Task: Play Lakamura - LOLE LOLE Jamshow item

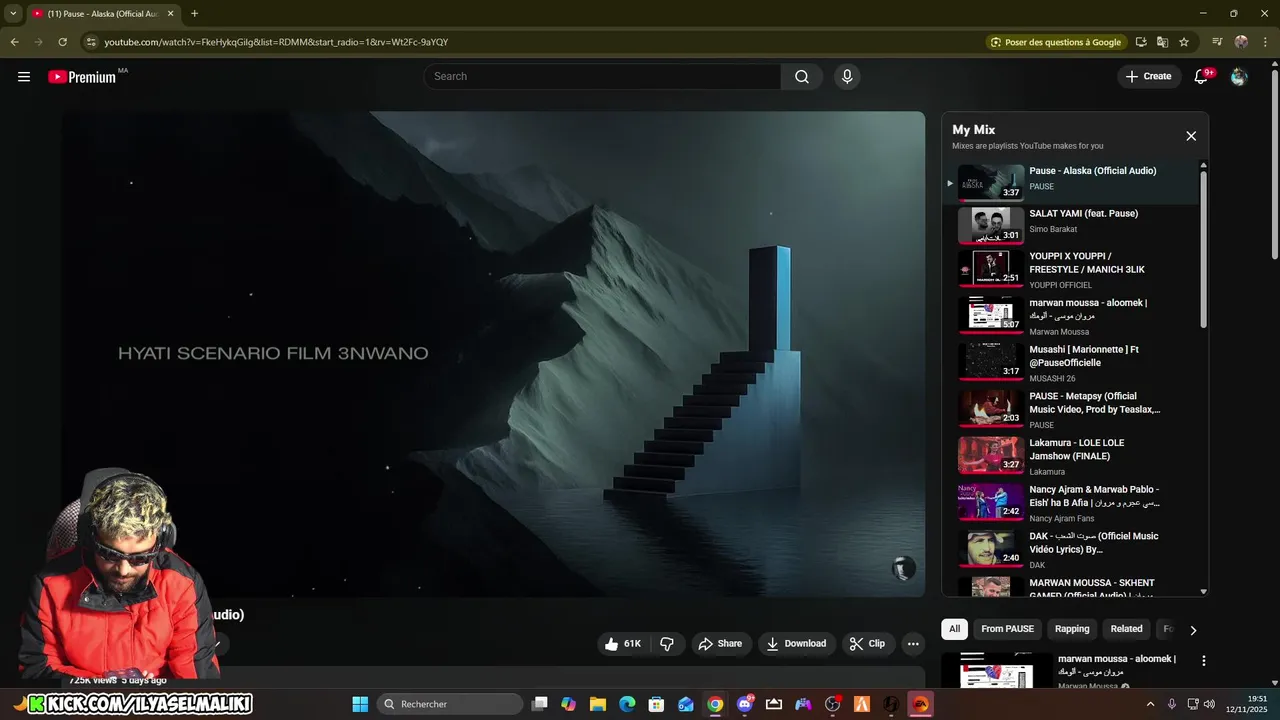Action: point(1071,455)
